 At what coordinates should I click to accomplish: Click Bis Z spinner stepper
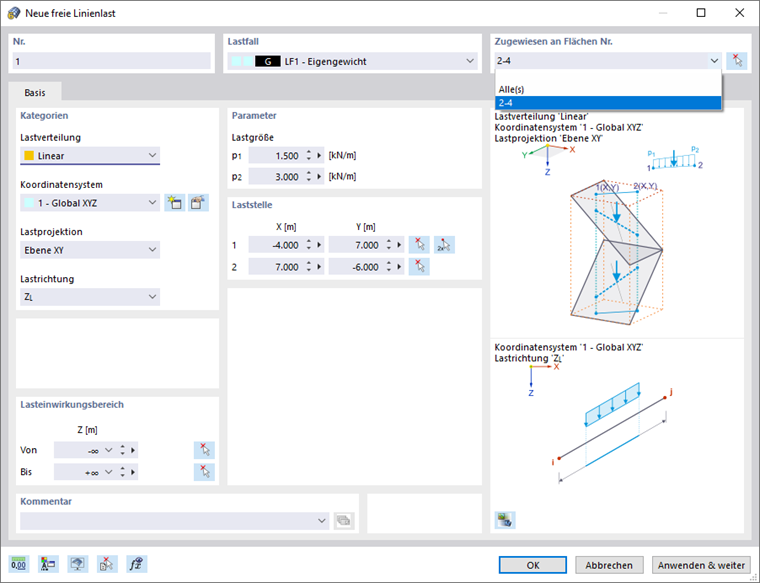[123, 472]
